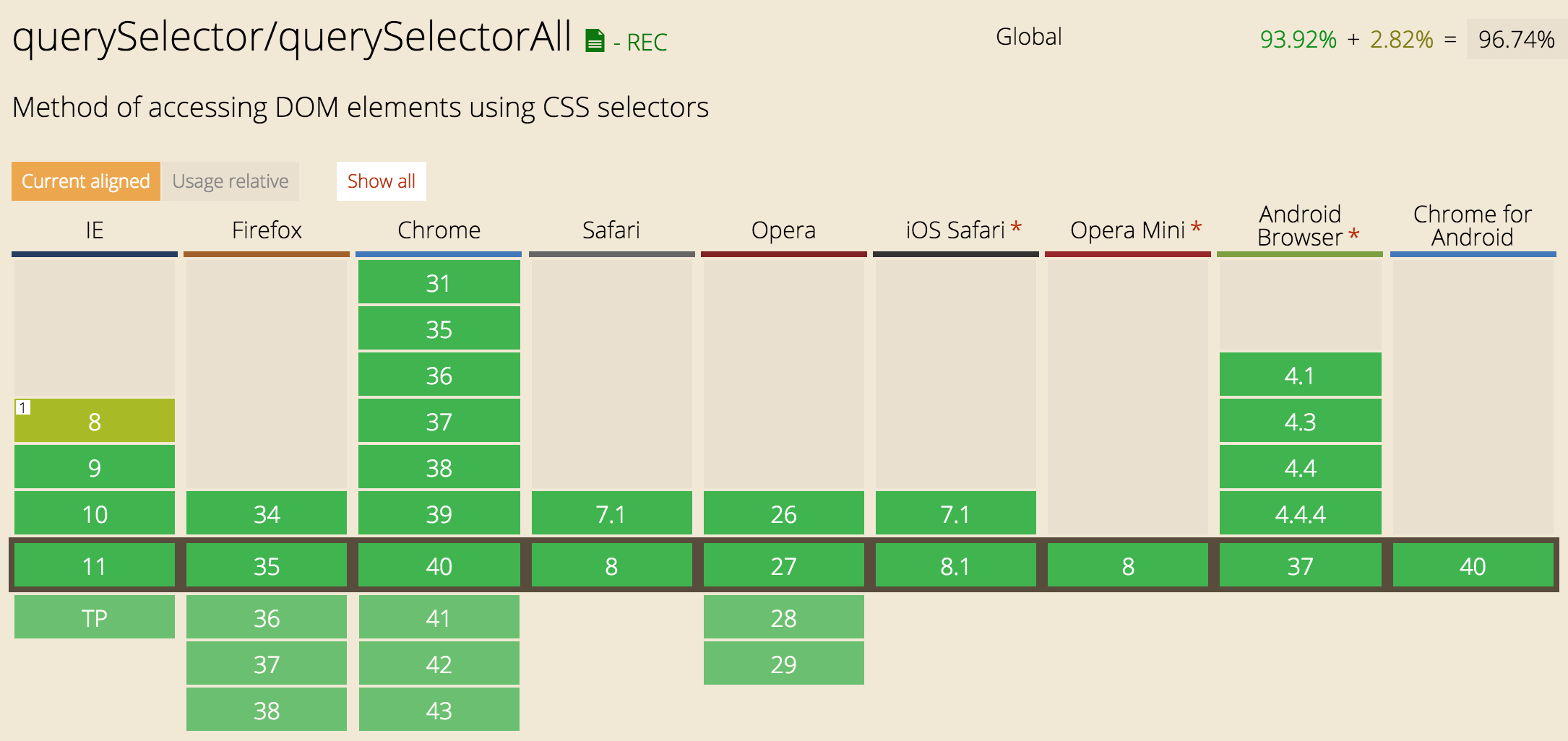This screenshot has height=741, width=1568.
Task: Click the asterisk next to iOS Safari
Action: pyautogui.click(x=1016, y=227)
